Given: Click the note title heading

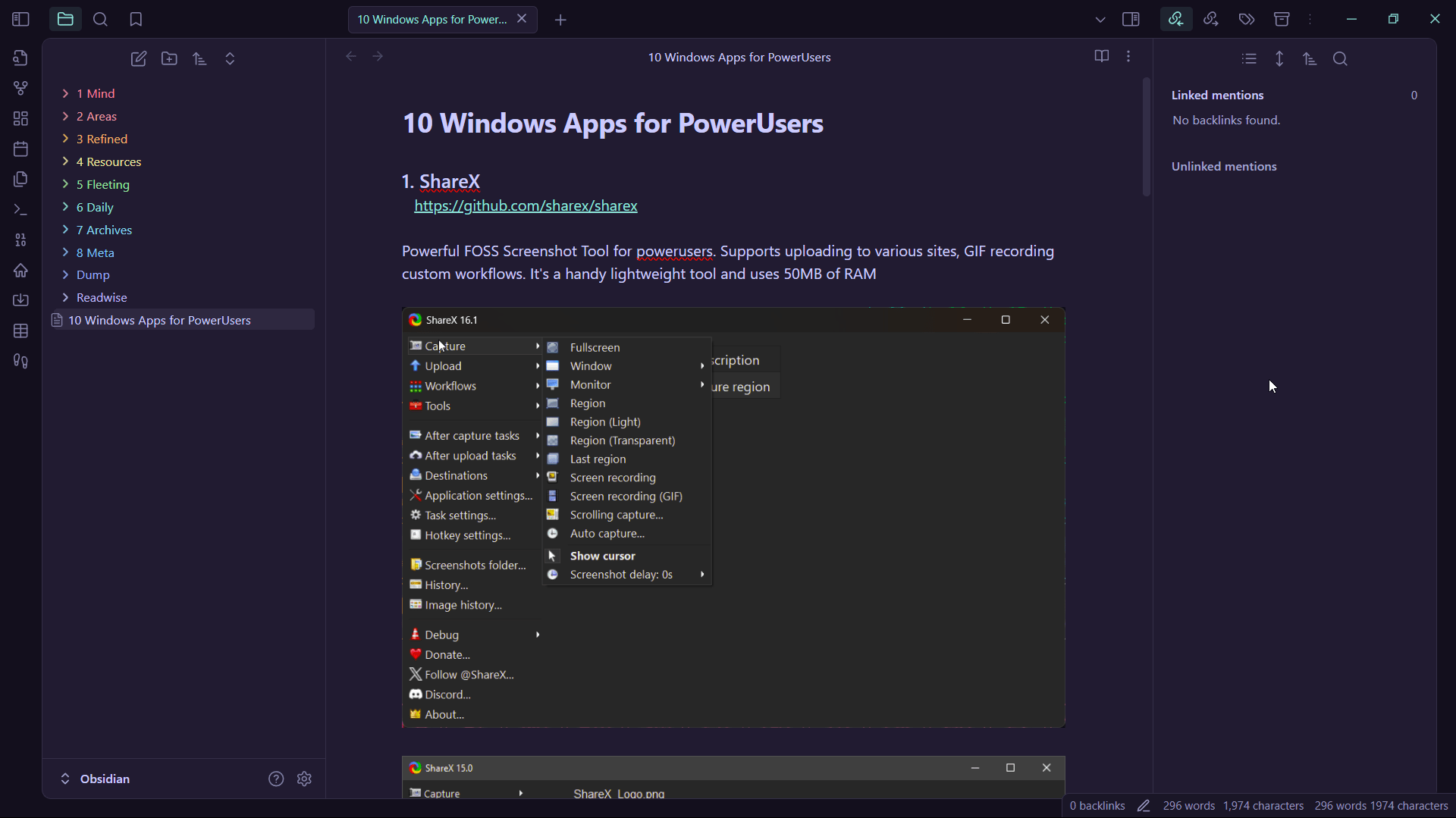Looking at the screenshot, I should pos(613,123).
